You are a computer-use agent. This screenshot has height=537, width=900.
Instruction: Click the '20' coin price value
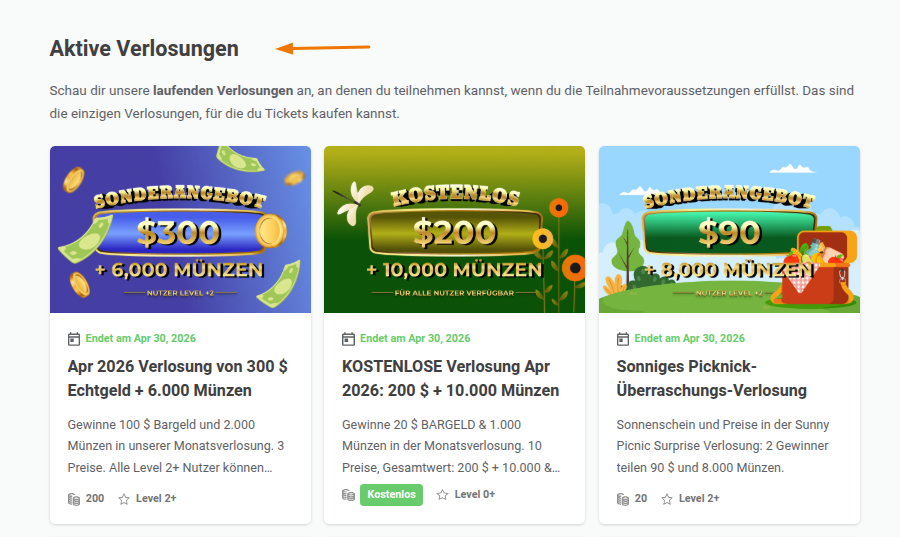click(641, 499)
